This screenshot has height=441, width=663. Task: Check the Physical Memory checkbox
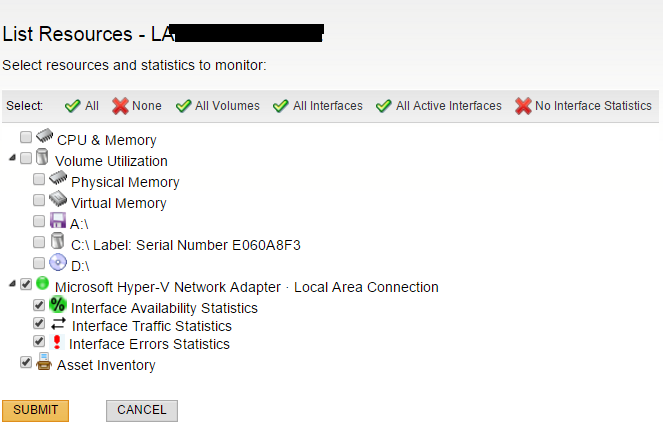point(39,180)
